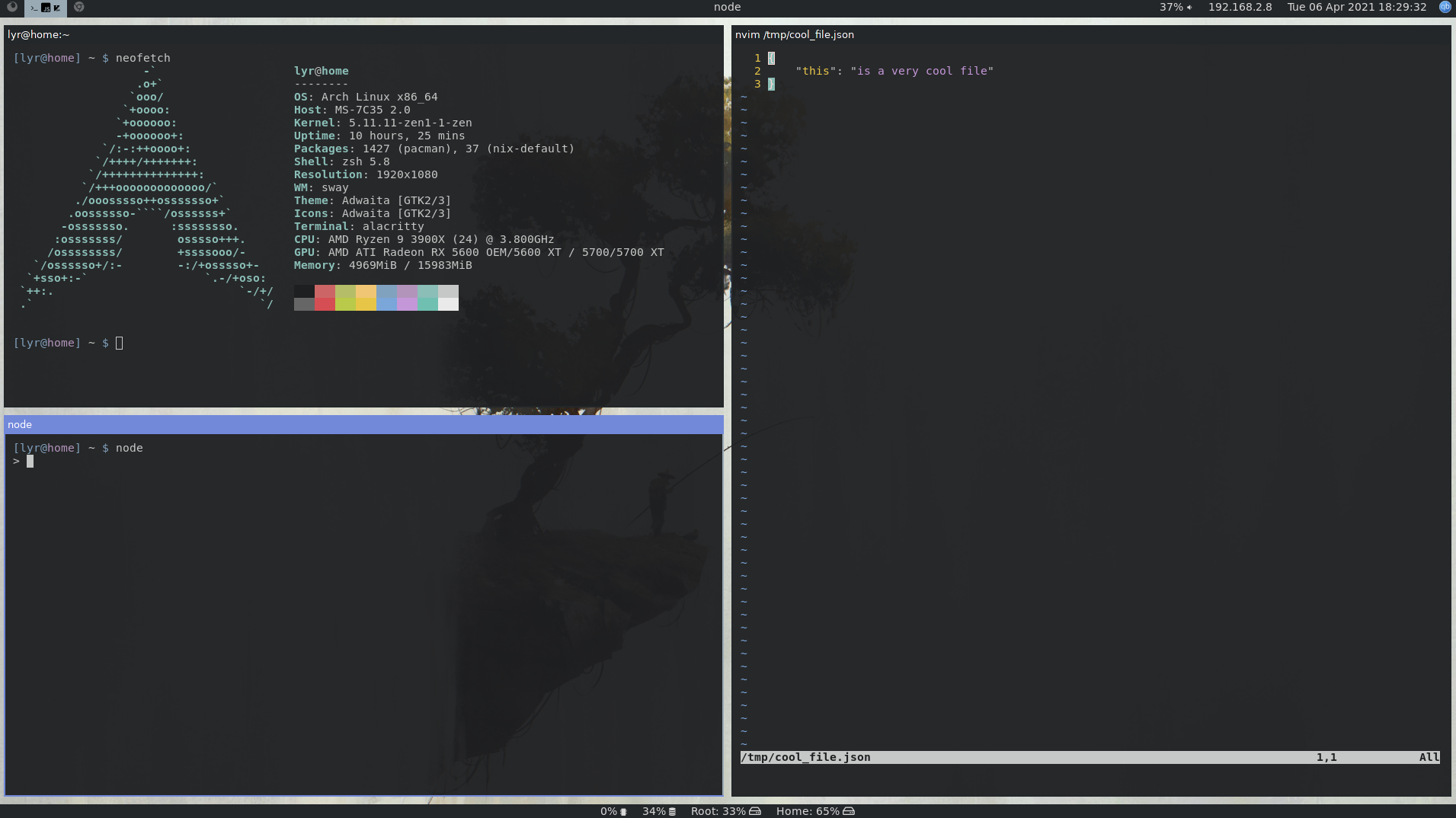Click the Host: MS-7C35 2.0 line
This screenshot has height=818, width=1456.
pyautogui.click(x=352, y=110)
